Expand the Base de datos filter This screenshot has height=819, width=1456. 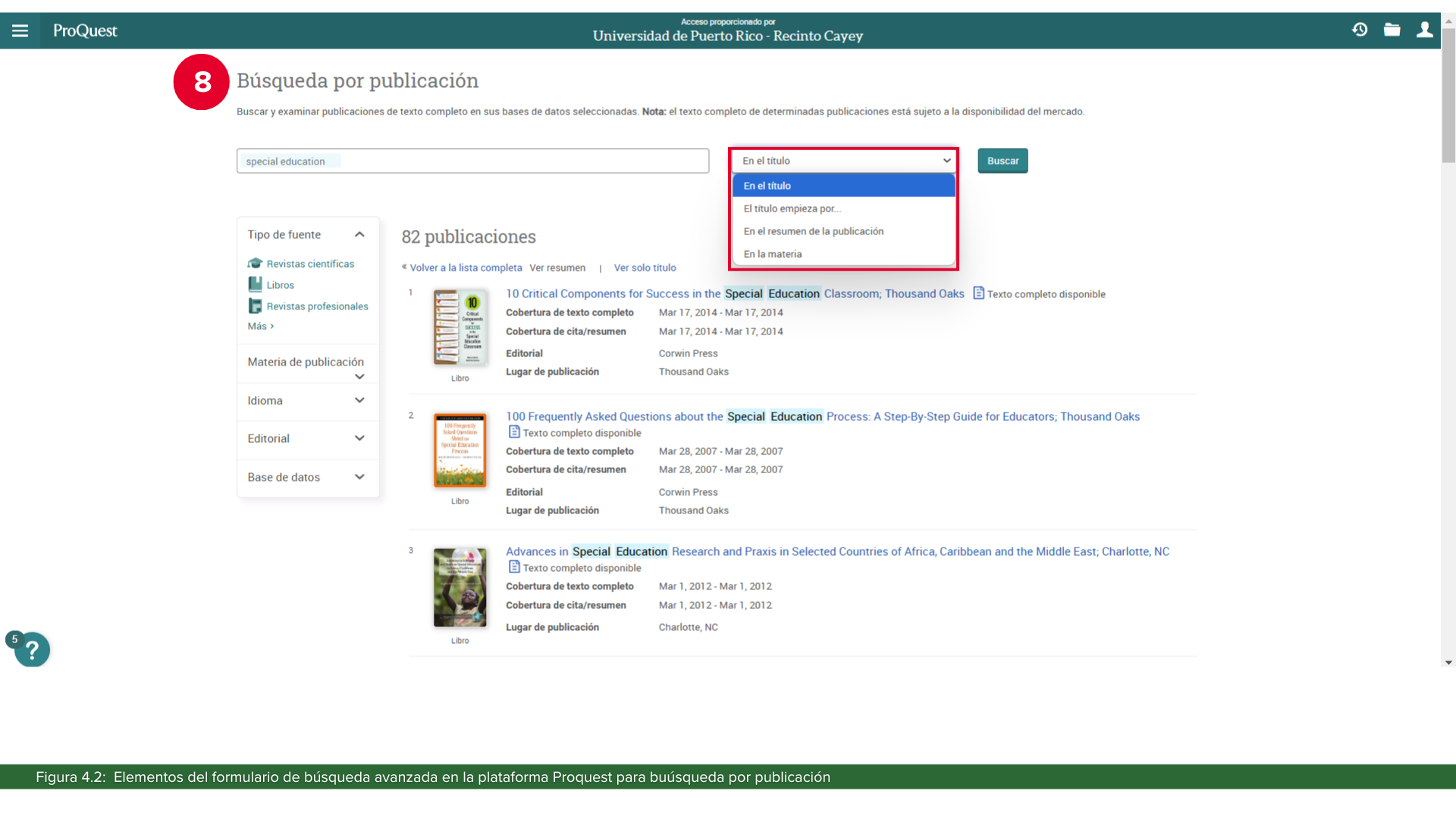(x=359, y=477)
